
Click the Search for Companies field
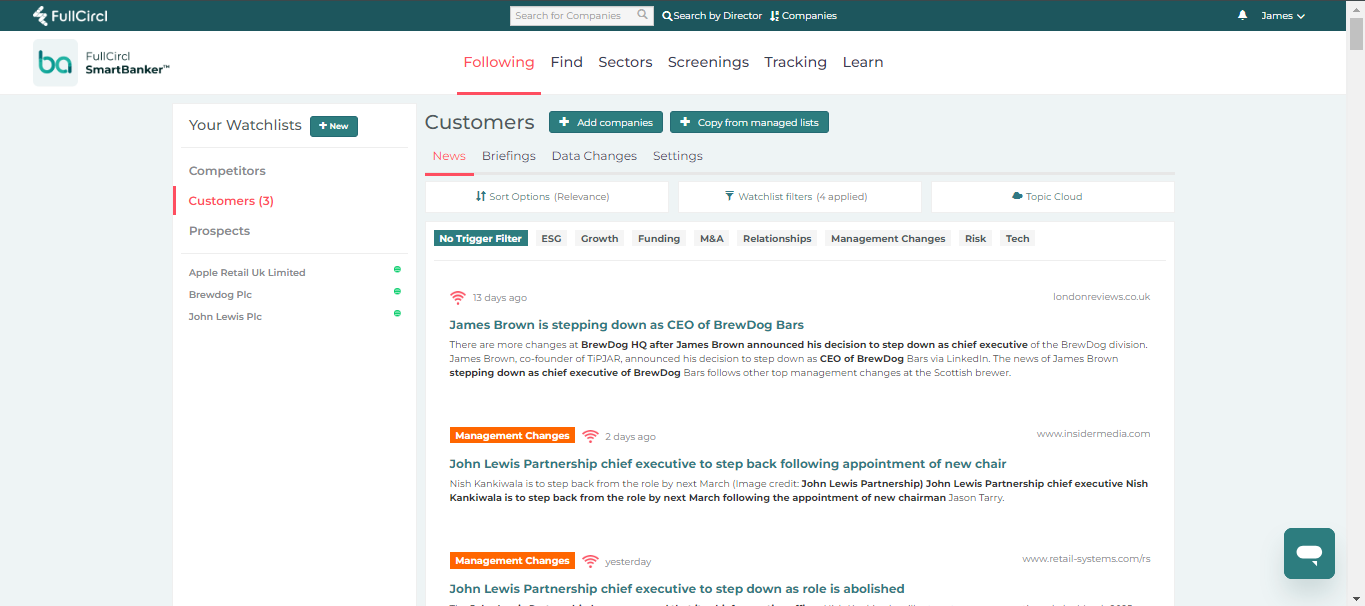point(568,16)
